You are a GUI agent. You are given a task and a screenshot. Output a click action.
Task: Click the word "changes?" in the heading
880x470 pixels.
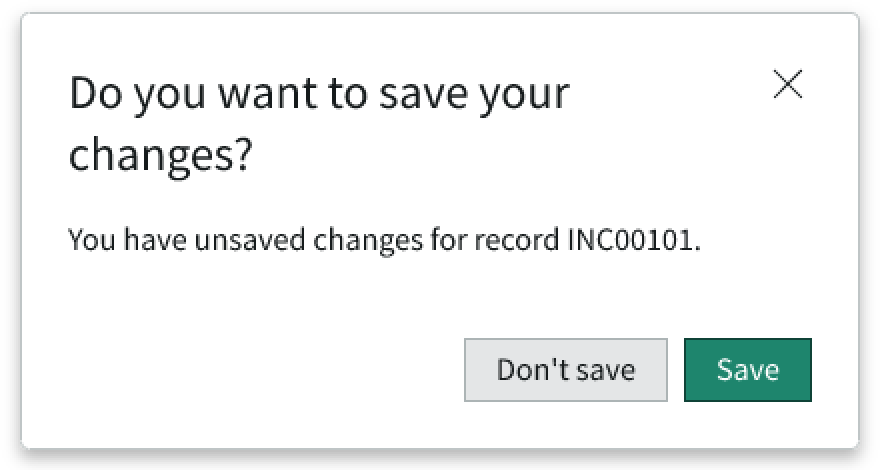point(160,157)
